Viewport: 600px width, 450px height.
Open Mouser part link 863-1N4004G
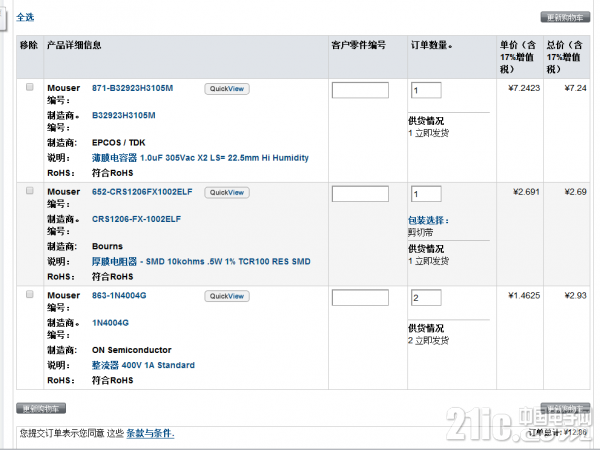coord(119,295)
